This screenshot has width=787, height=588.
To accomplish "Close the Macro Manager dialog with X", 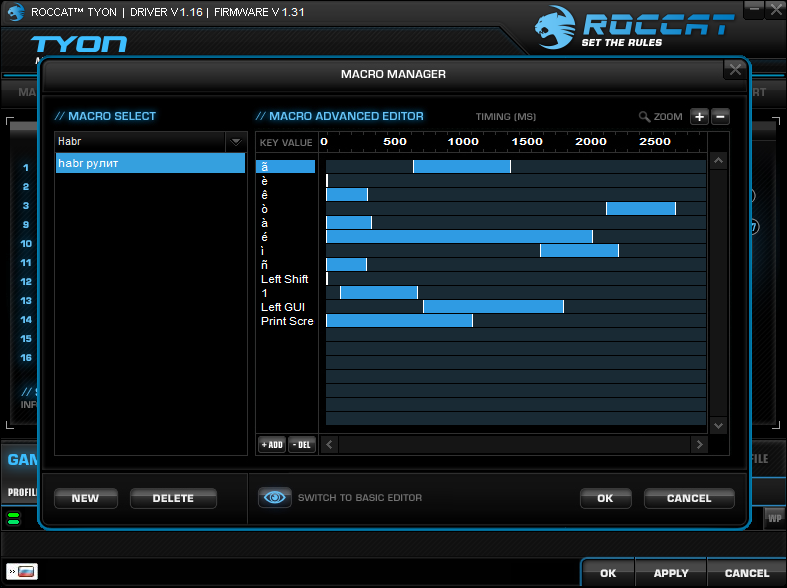I will pyautogui.click(x=735, y=70).
